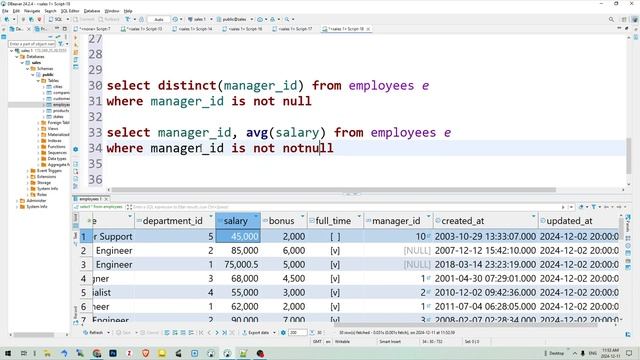640x360 pixels.
Task: Collapse the Databases tree node
Action: click(x=17, y=57)
